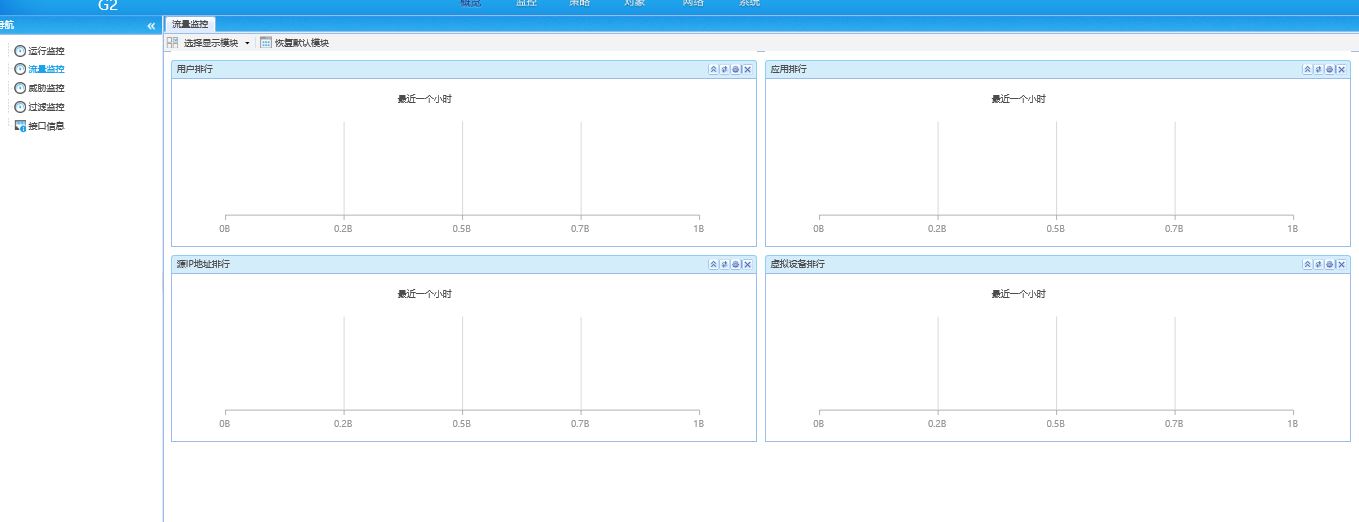Image resolution: width=1359 pixels, height=522 pixels.
Task: Open the 系统 top menu
Action: [749, 3]
